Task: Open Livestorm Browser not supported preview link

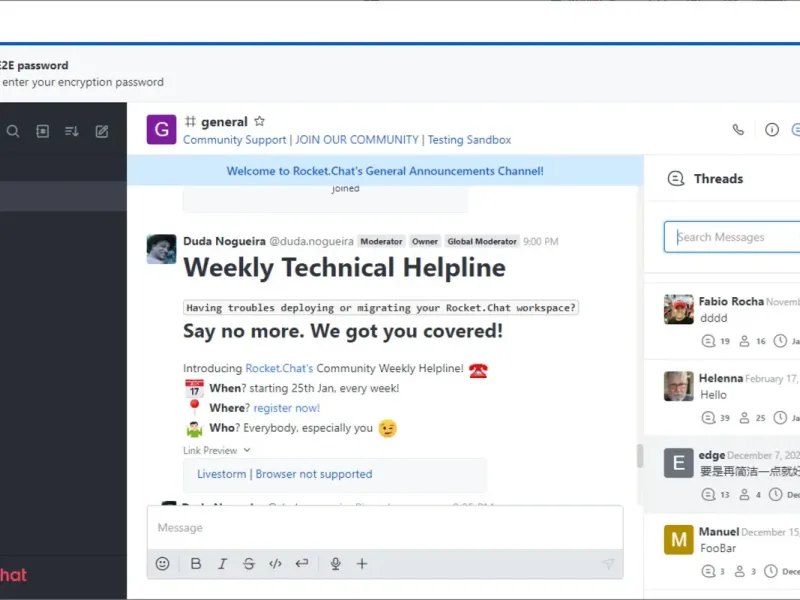Action: 285,474
